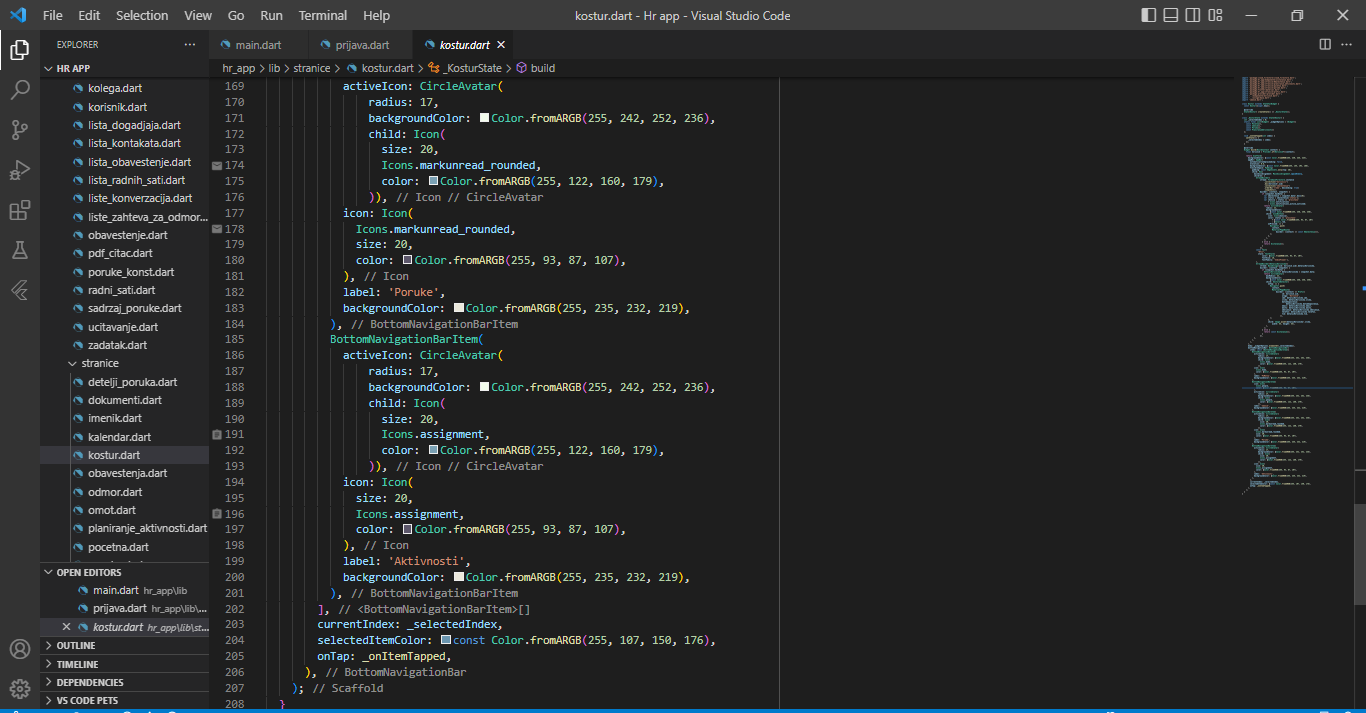Open the Search view
Viewport: 1366px width, 713px height.
(20, 90)
